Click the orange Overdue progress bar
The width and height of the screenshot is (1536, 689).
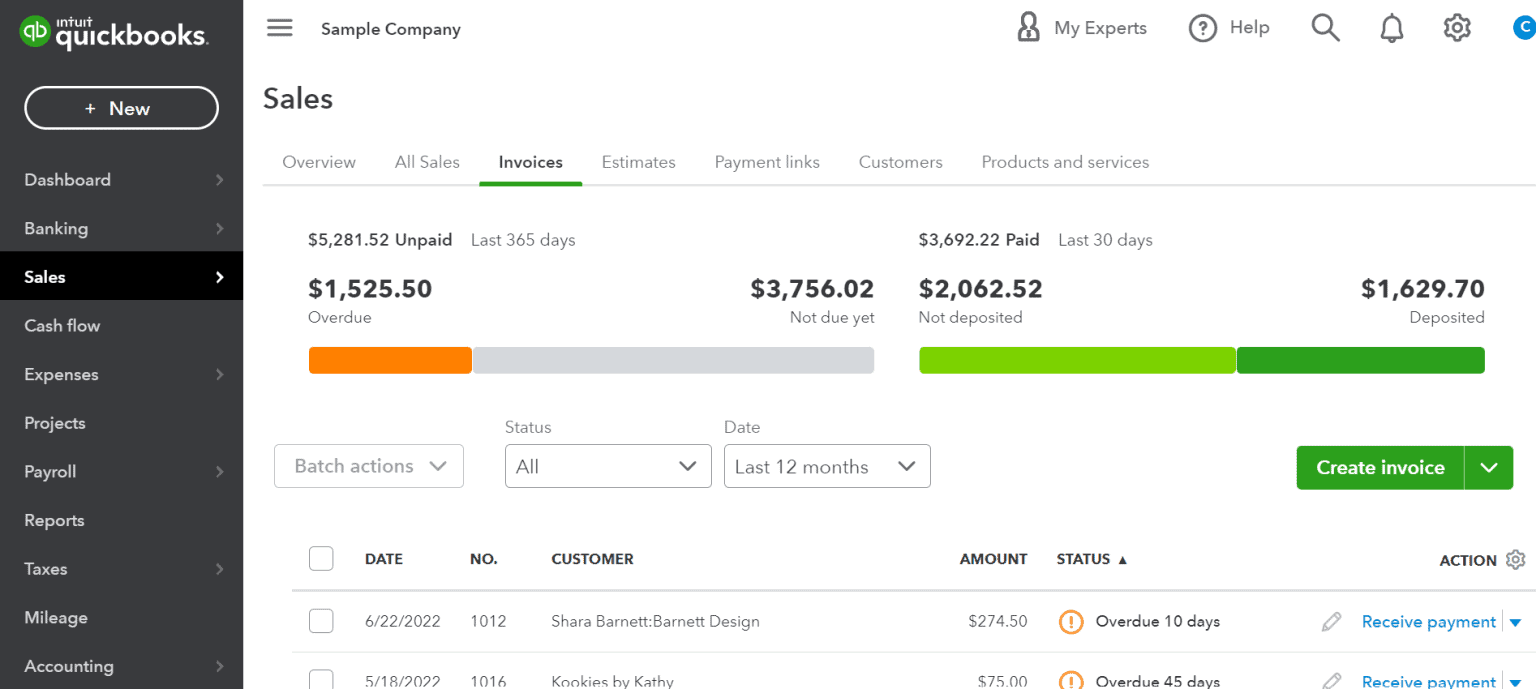coord(390,359)
